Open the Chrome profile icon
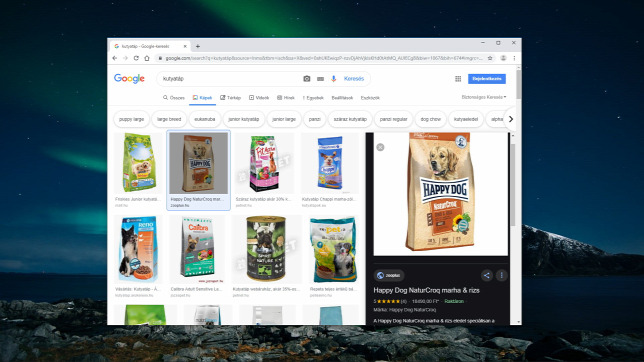Screen dimensions: 644x362 tap(503, 58)
